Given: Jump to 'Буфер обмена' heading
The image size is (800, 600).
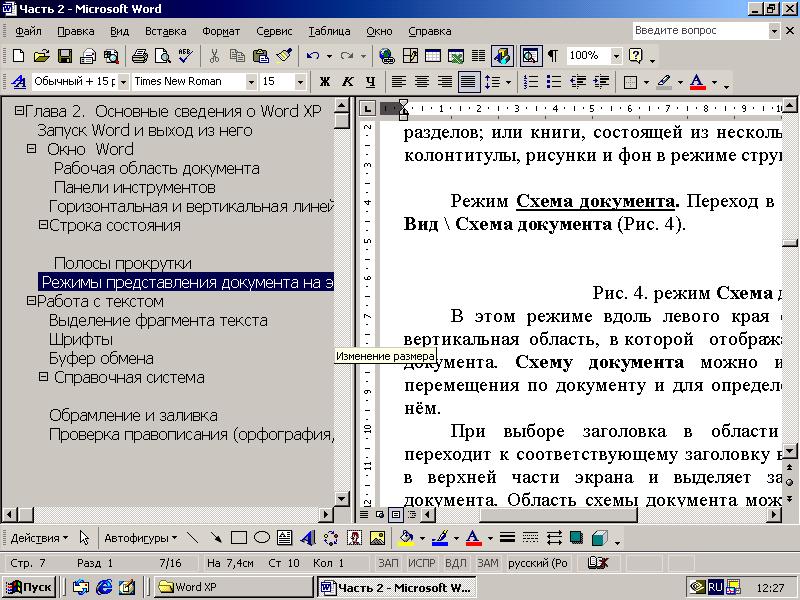Looking at the screenshot, I should tap(101, 358).
